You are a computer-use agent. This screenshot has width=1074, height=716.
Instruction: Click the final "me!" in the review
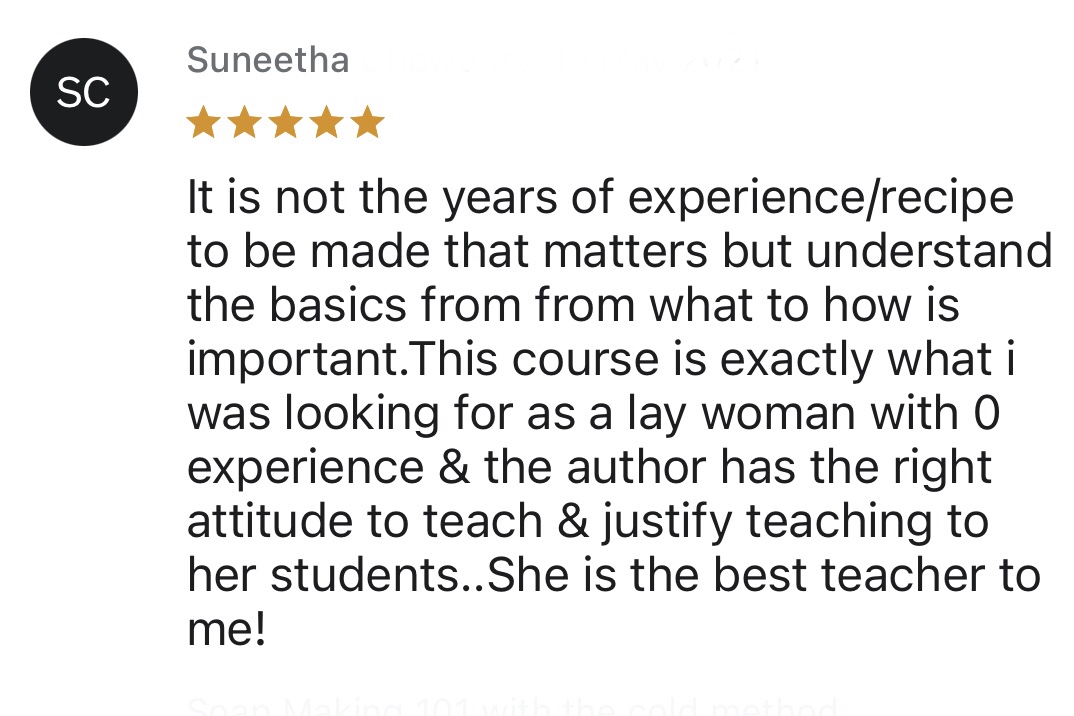226,629
